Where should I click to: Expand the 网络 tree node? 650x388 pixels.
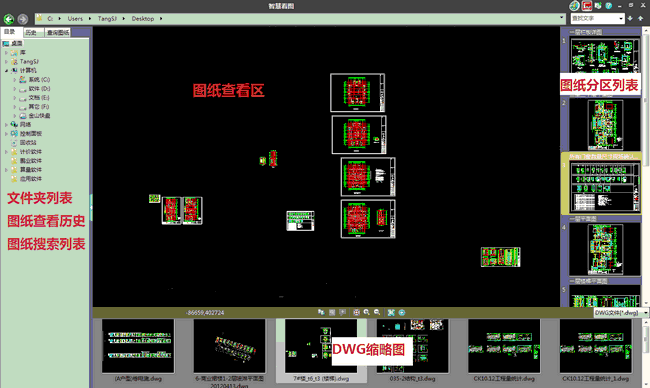point(6,124)
